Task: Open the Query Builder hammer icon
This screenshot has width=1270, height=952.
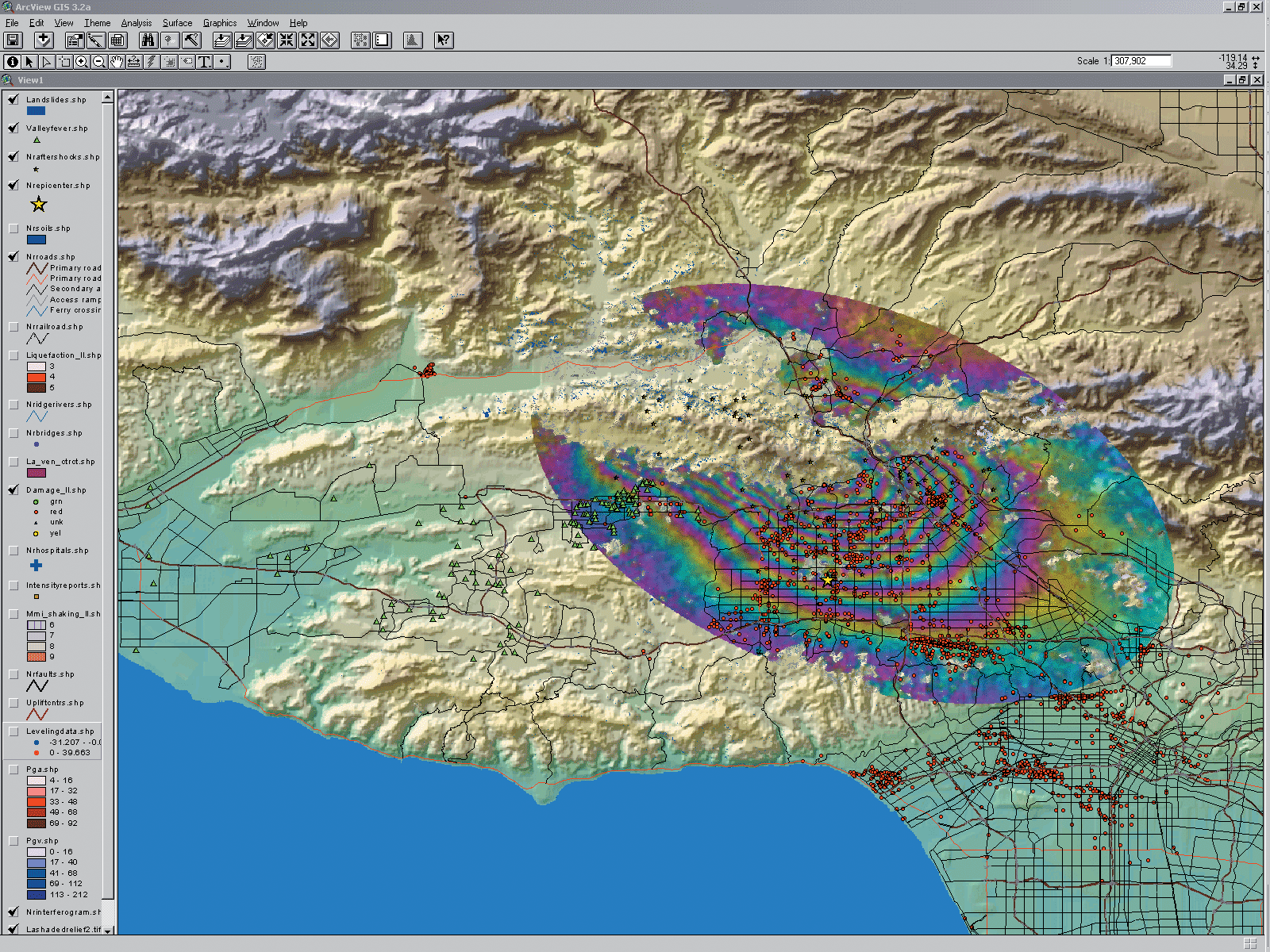Action: (x=191, y=40)
